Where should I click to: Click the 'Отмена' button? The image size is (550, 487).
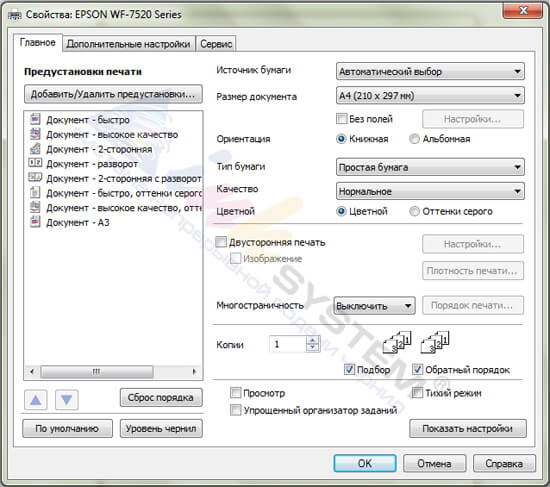[x=434, y=463]
